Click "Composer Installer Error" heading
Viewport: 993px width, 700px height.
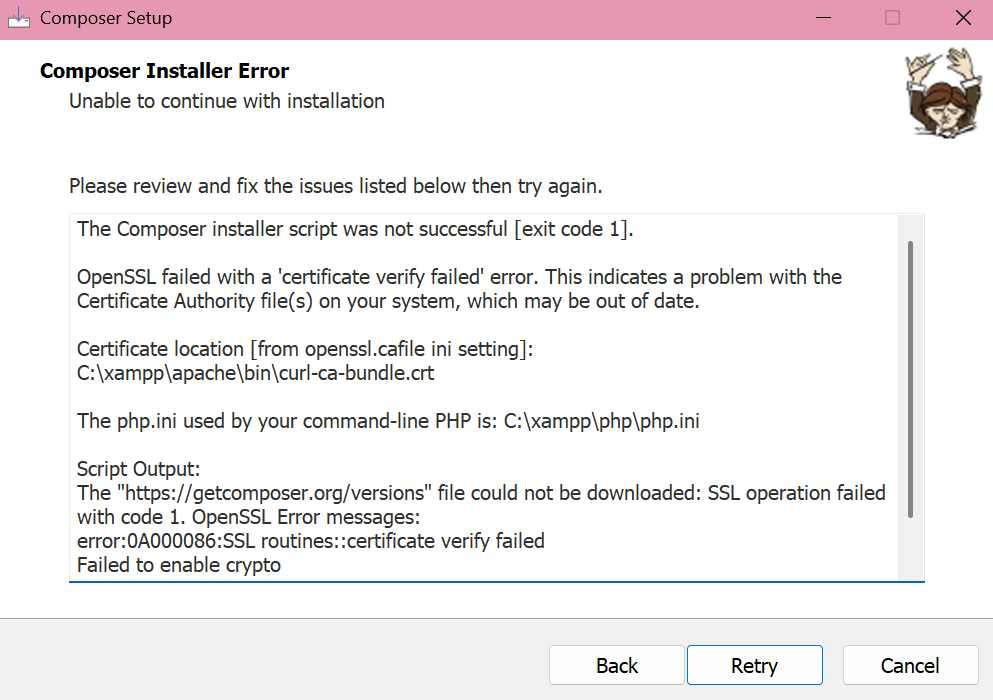(x=165, y=71)
